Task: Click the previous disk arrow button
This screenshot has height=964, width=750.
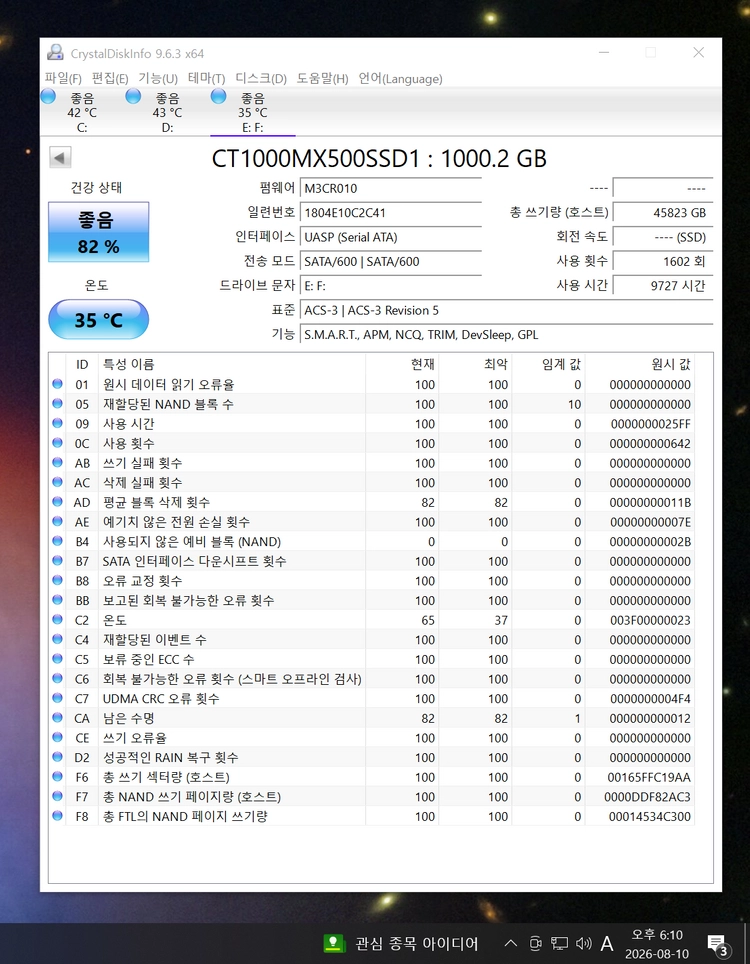Action: click(60, 157)
